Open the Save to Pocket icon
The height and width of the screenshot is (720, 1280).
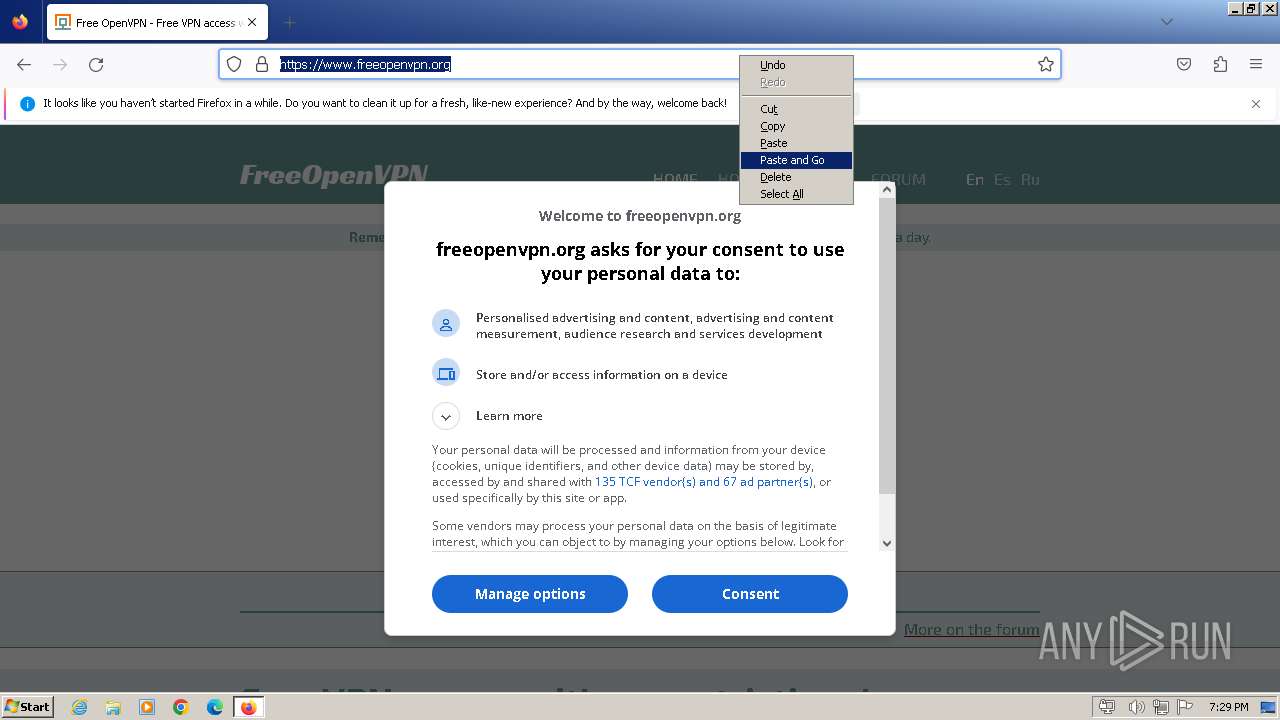[1184, 64]
